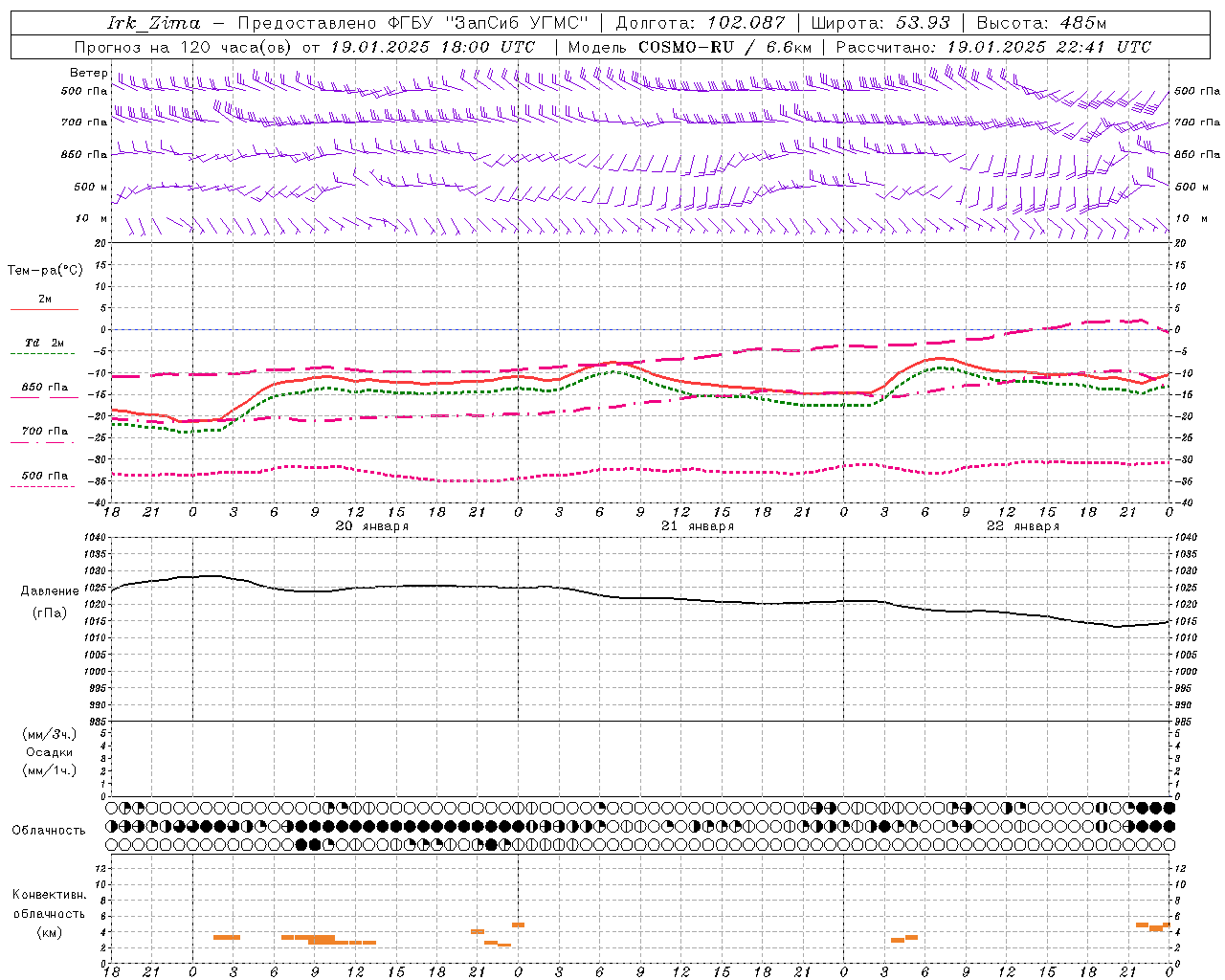This screenshot has height=980, width=1225.
Task: Click the "500 м" wind level label on the left
Action: point(91,187)
